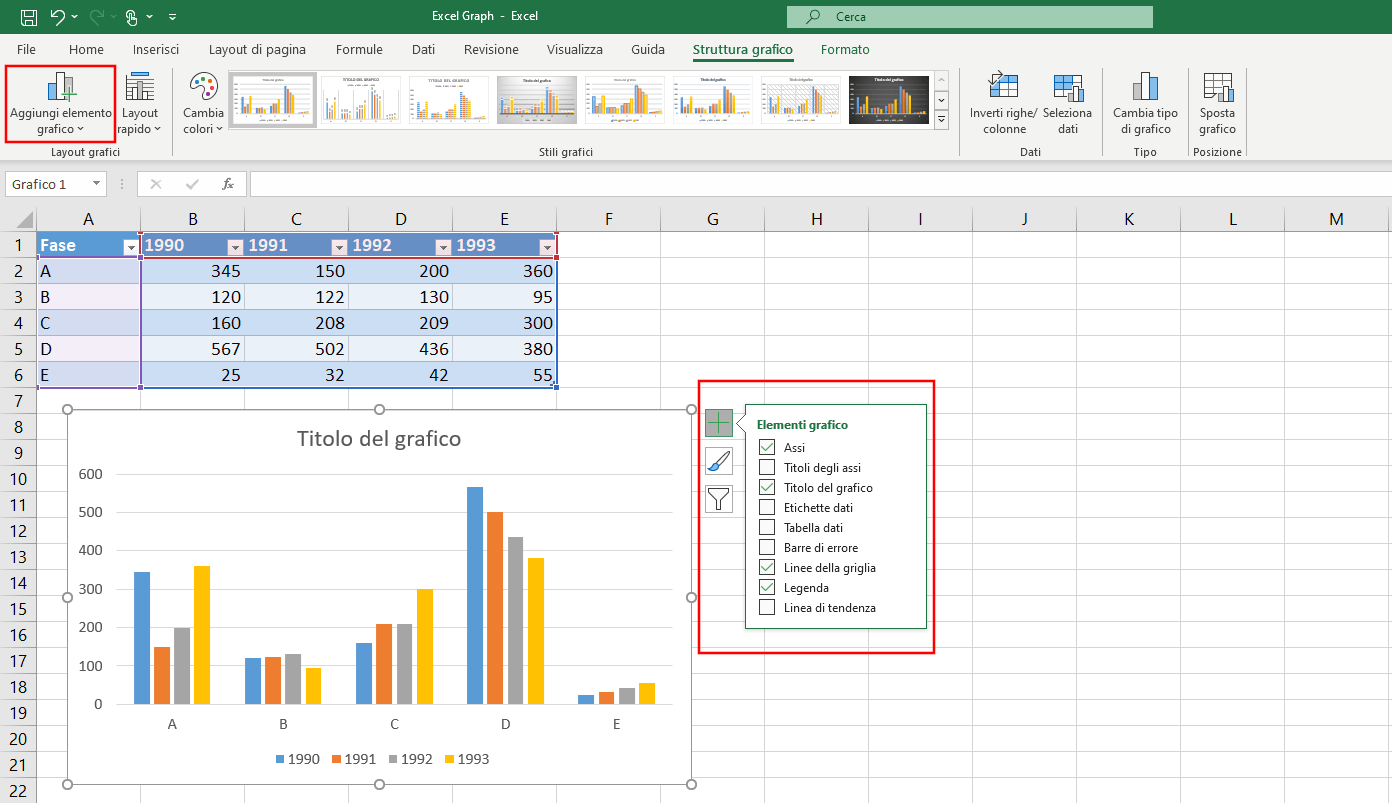Image resolution: width=1392 pixels, height=803 pixels.
Task: Click in the Cerca search box
Action: [x=969, y=17]
